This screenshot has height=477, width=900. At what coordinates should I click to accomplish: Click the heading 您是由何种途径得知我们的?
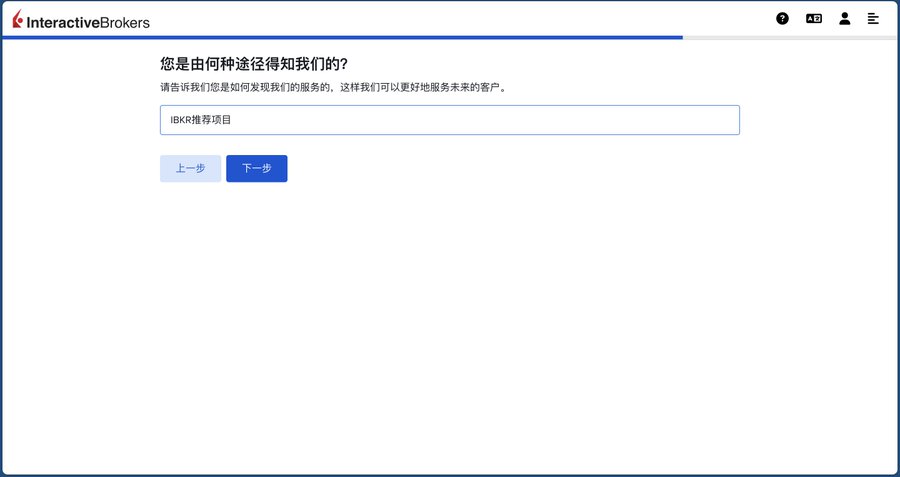pyautogui.click(x=254, y=64)
